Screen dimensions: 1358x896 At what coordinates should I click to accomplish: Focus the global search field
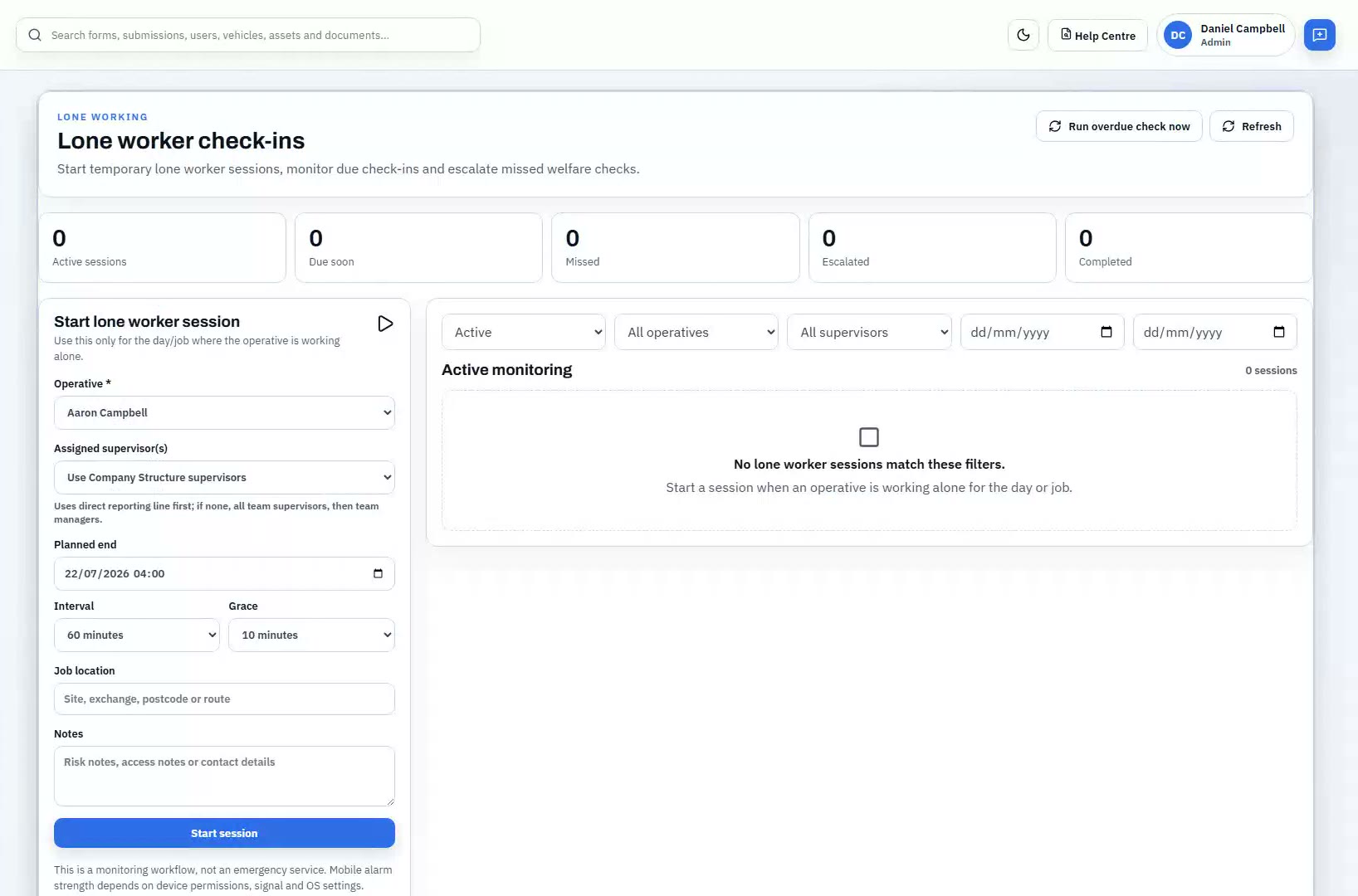[x=248, y=35]
